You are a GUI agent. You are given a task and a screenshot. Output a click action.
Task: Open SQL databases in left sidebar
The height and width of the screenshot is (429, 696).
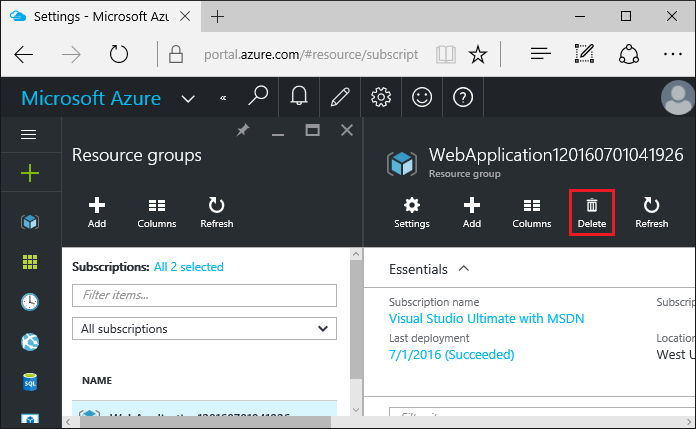click(30, 382)
